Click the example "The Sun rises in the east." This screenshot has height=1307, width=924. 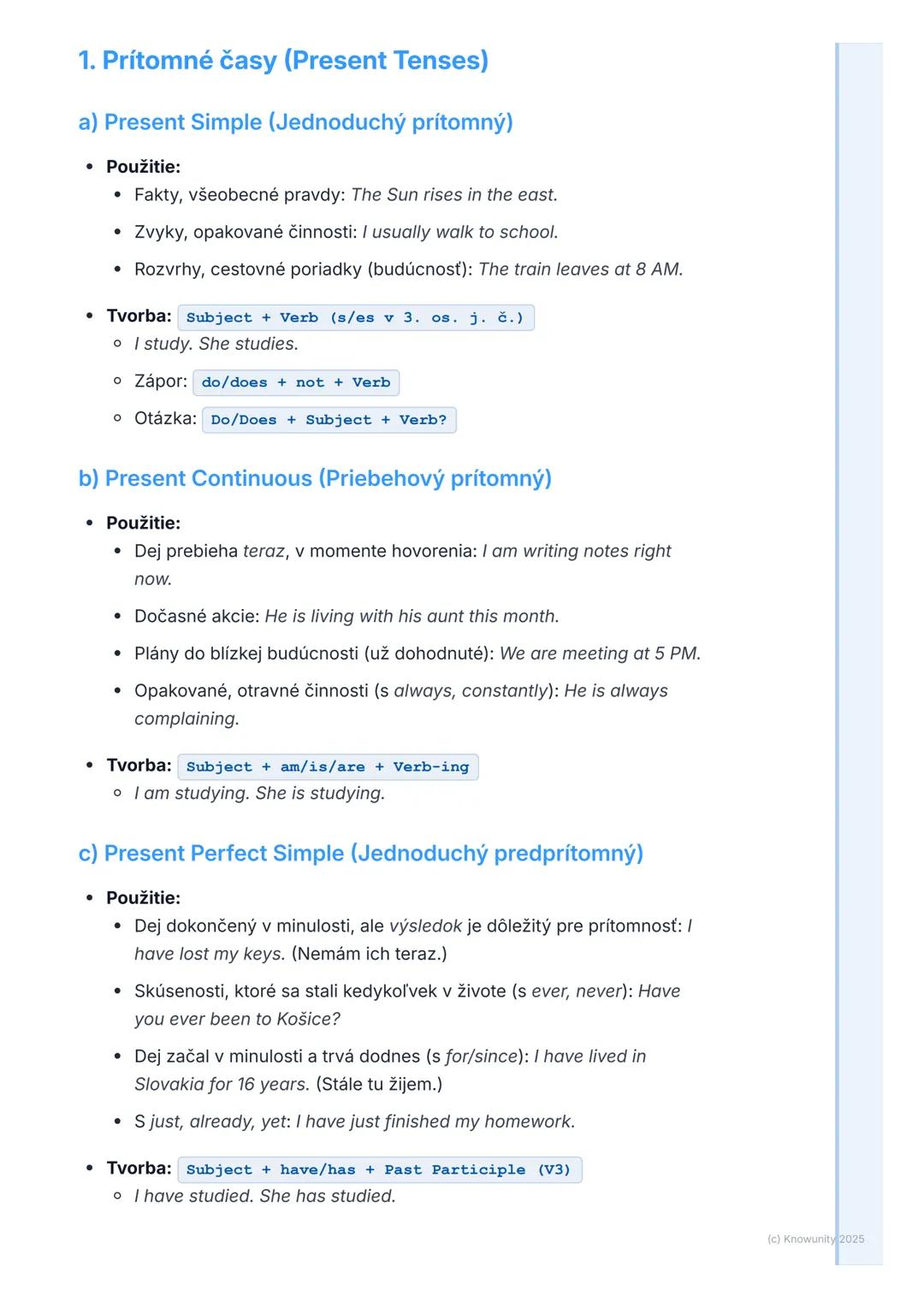pos(454,195)
